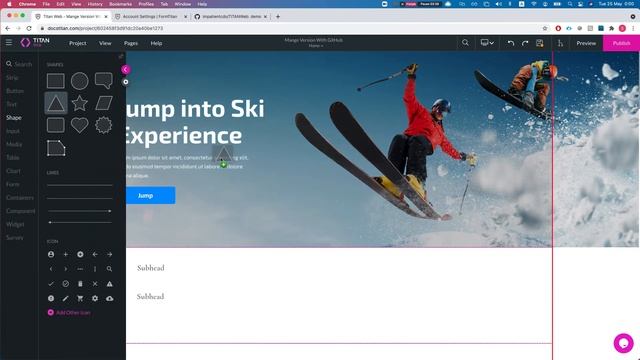Open the device view dropdown
This screenshot has width=640, height=360.
coord(487,42)
